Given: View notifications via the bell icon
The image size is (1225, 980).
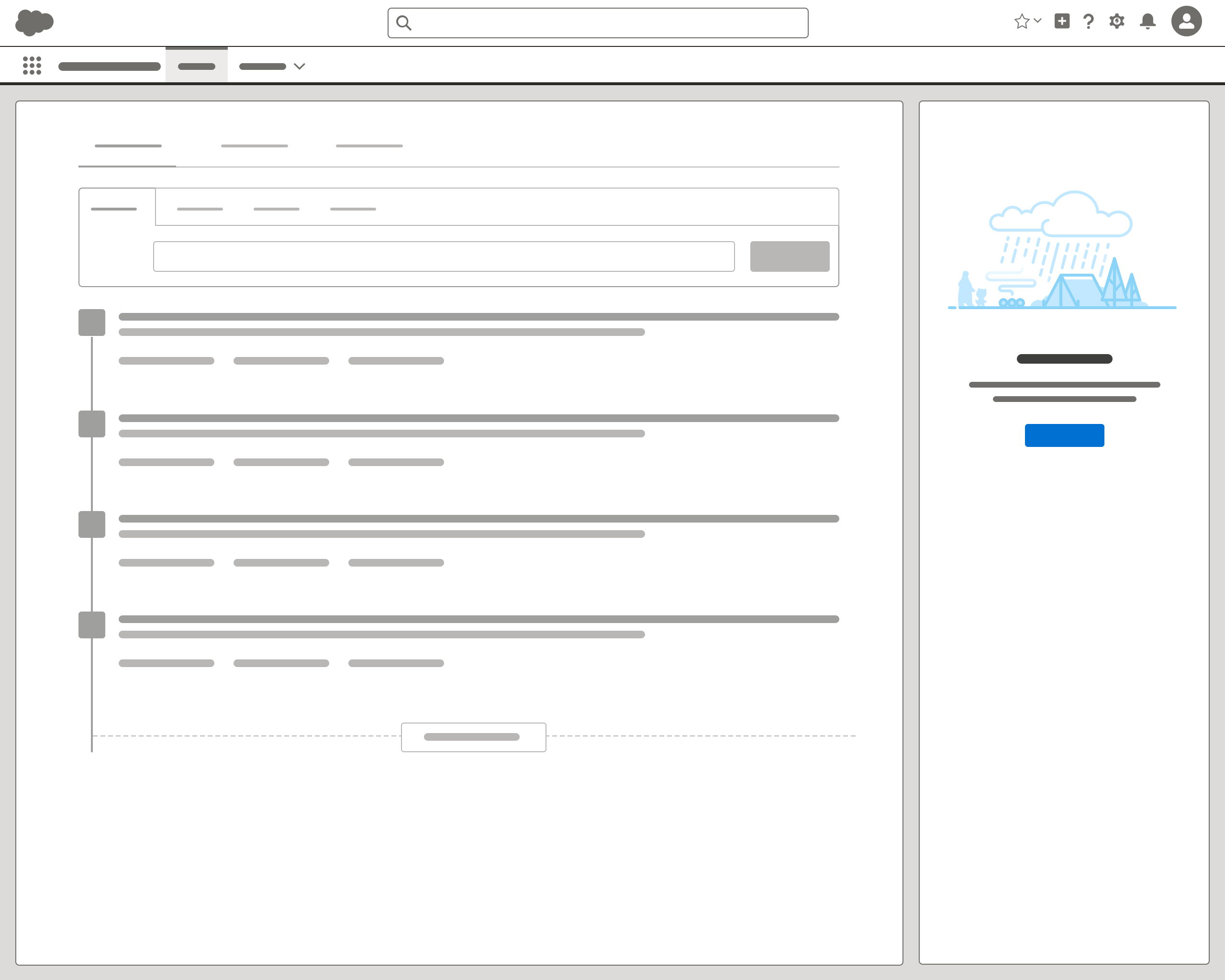Looking at the screenshot, I should 1148,22.
